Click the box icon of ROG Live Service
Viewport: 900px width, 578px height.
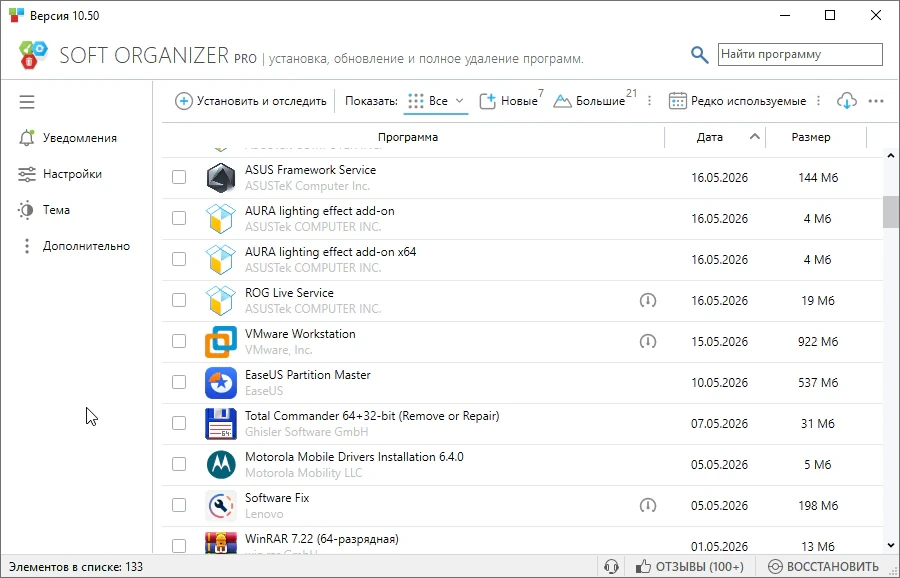[221, 300]
